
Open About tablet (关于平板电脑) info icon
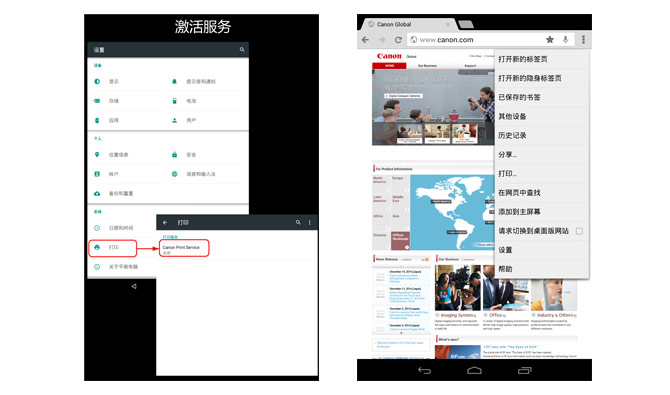(x=97, y=267)
